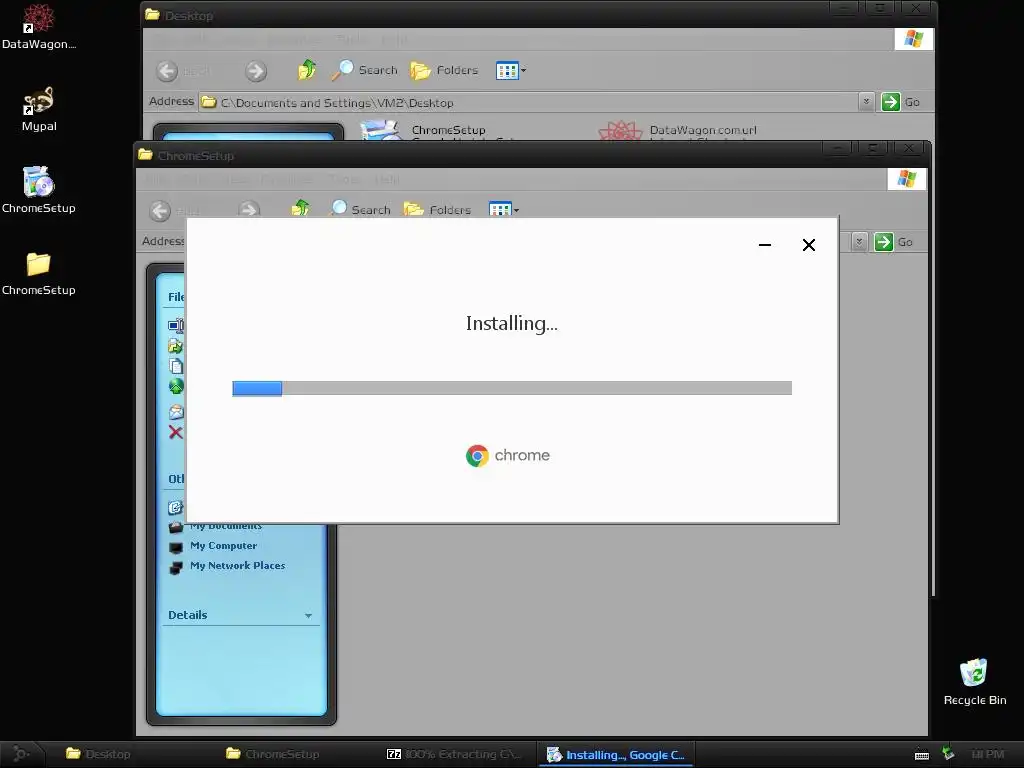Click the Installing... status text
Image resolution: width=1024 pixels, height=768 pixels.
[512, 323]
